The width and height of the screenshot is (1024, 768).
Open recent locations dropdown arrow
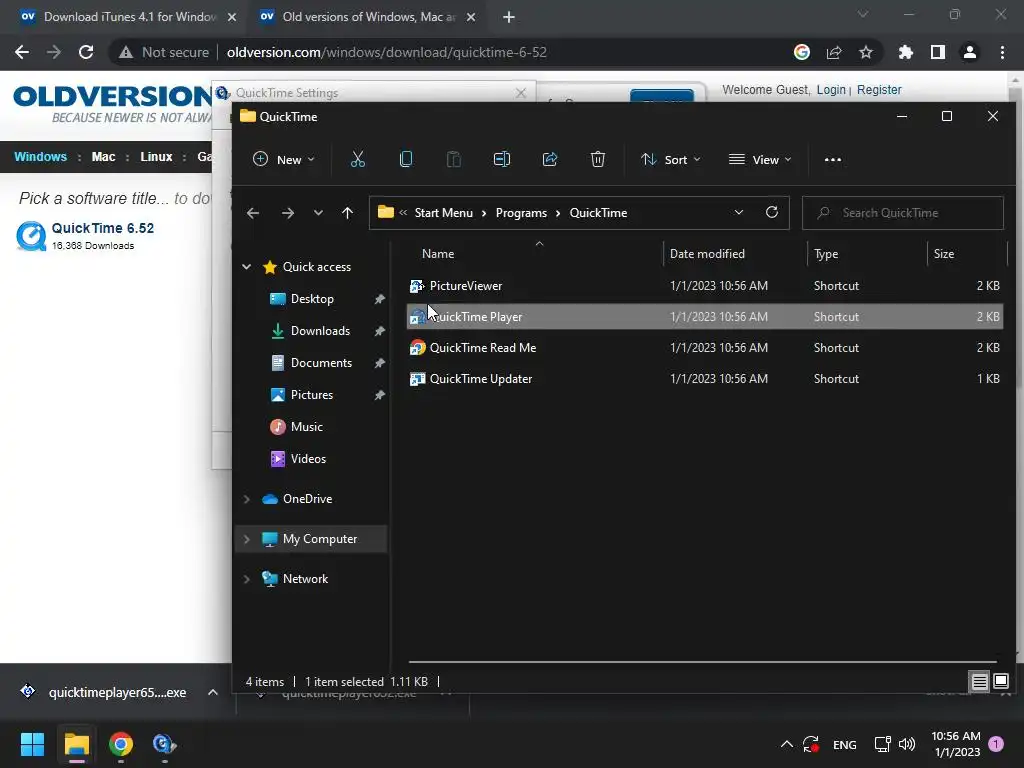(x=318, y=213)
